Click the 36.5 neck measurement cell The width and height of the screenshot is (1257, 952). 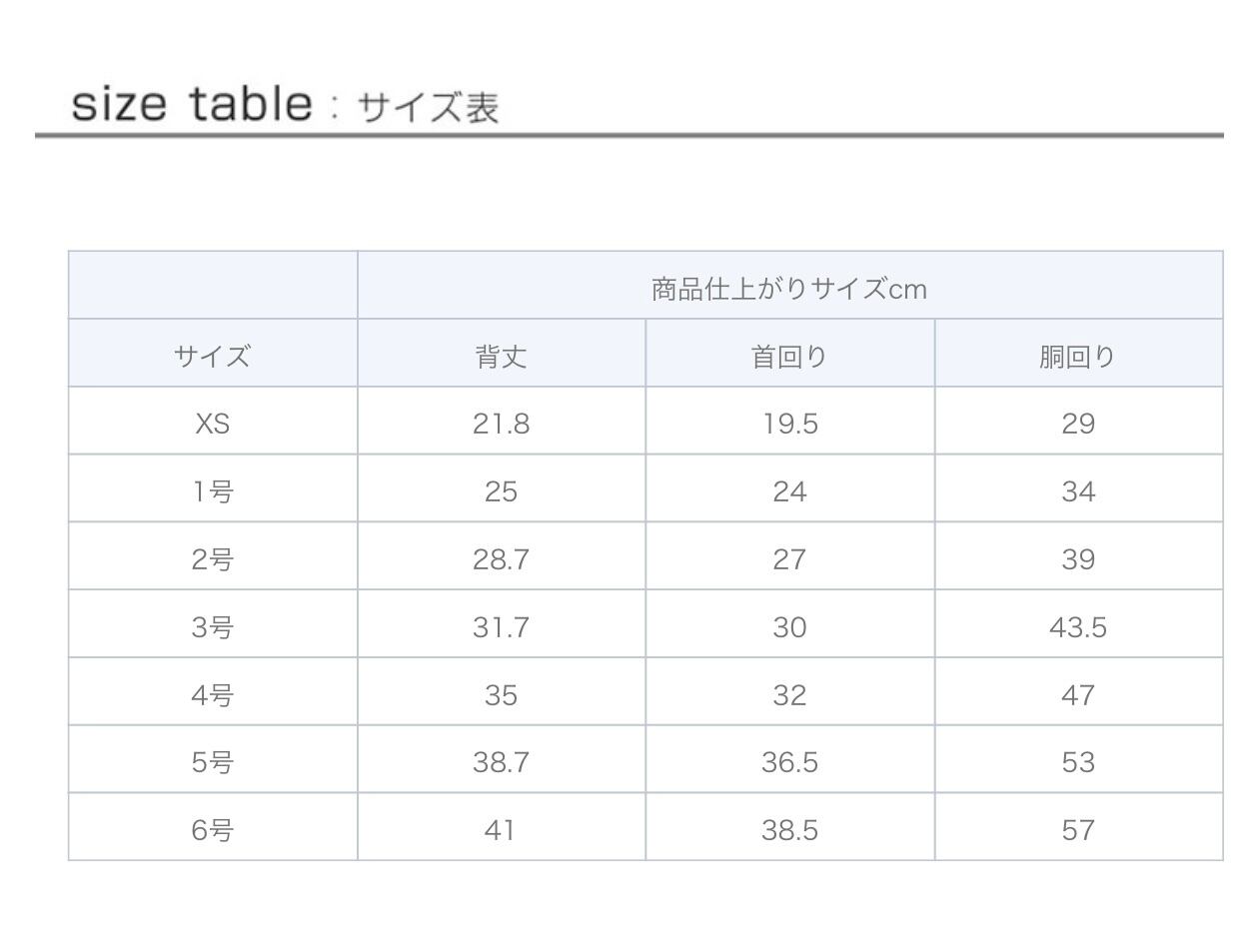[789, 762]
